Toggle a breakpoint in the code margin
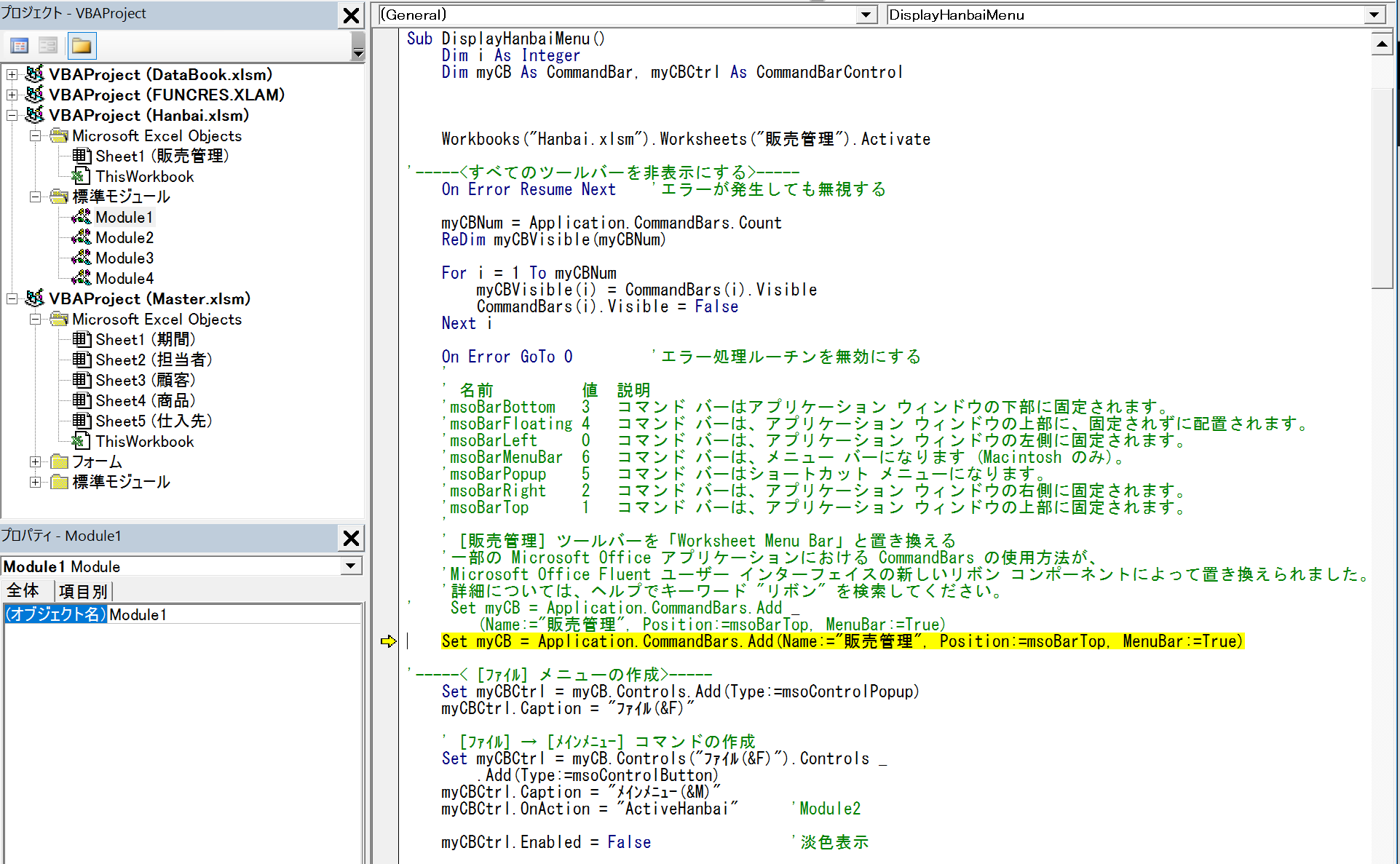1400x864 pixels. click(x=386, y=641)
